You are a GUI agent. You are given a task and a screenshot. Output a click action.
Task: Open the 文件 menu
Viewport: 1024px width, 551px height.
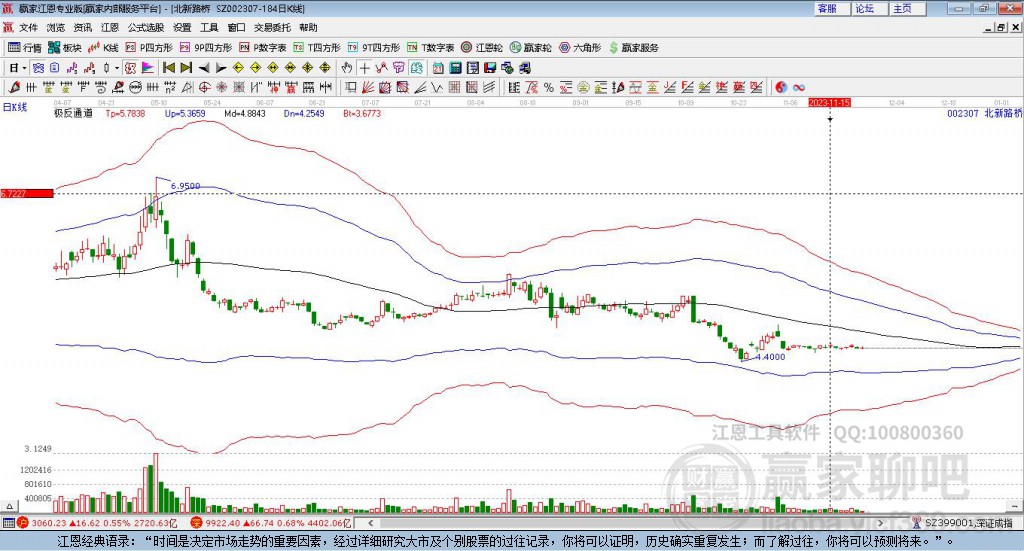point(29,27)
